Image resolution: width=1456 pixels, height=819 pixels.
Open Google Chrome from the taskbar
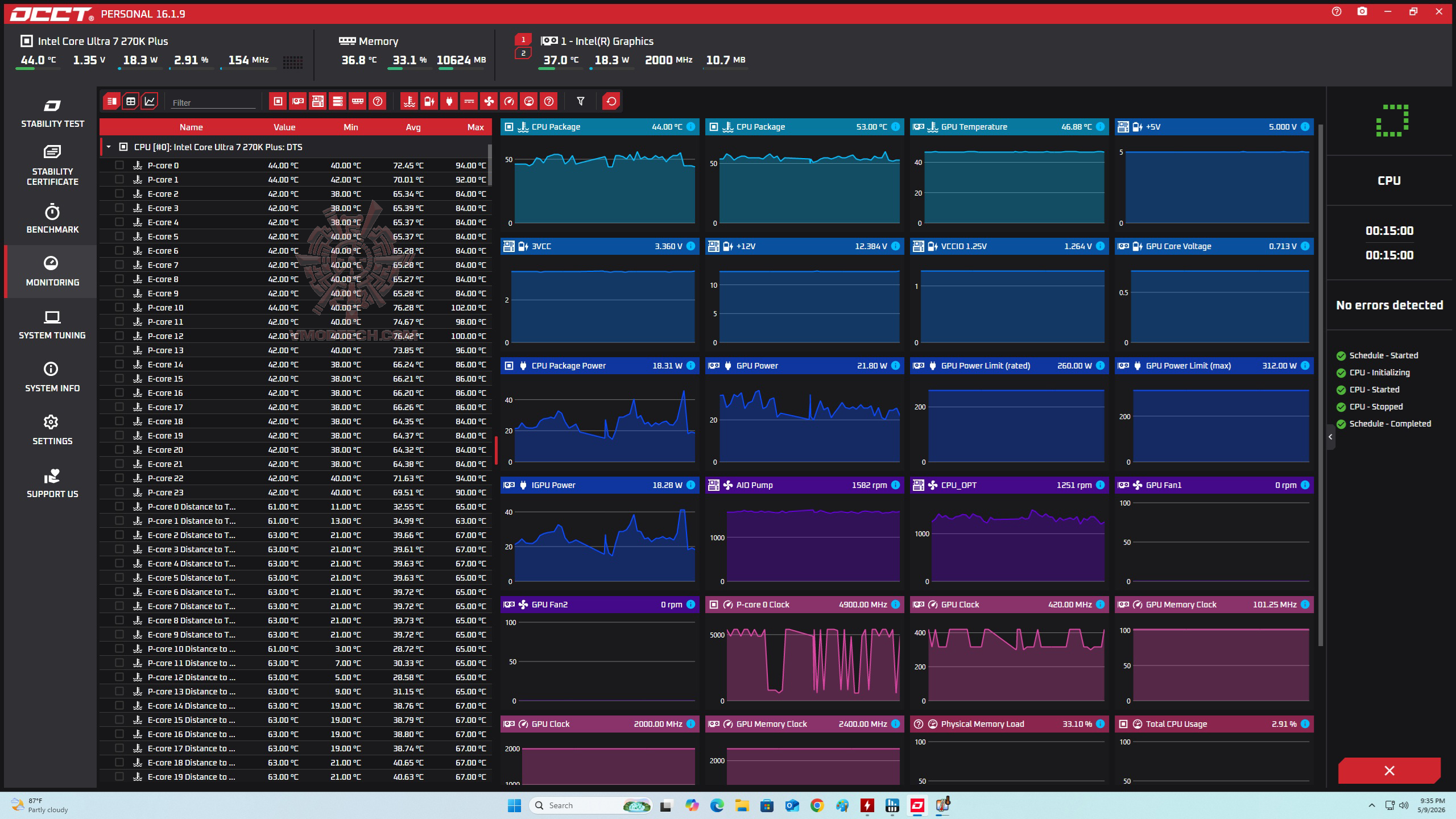[x=817, y=805]
